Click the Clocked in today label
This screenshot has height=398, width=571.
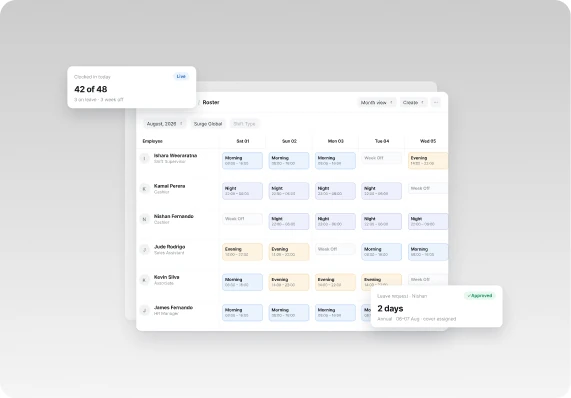coord(92,77)
